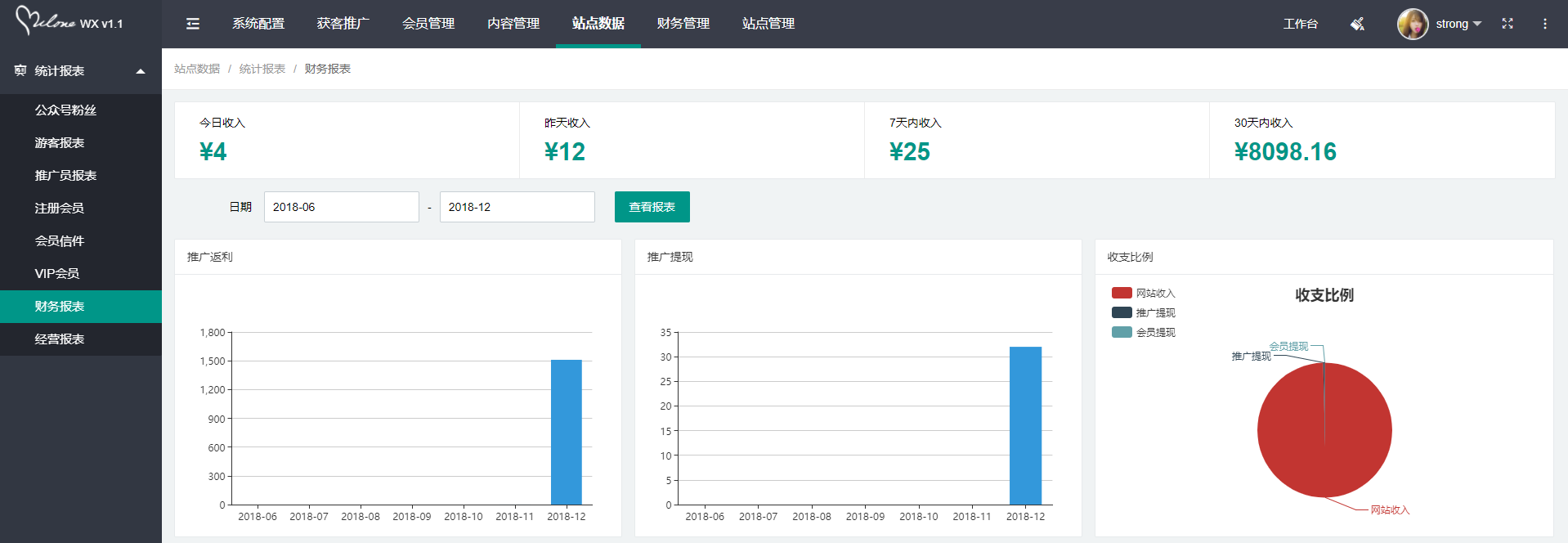
Task: Click the clear cache brush icon
Action: (x=1357, y=24)
